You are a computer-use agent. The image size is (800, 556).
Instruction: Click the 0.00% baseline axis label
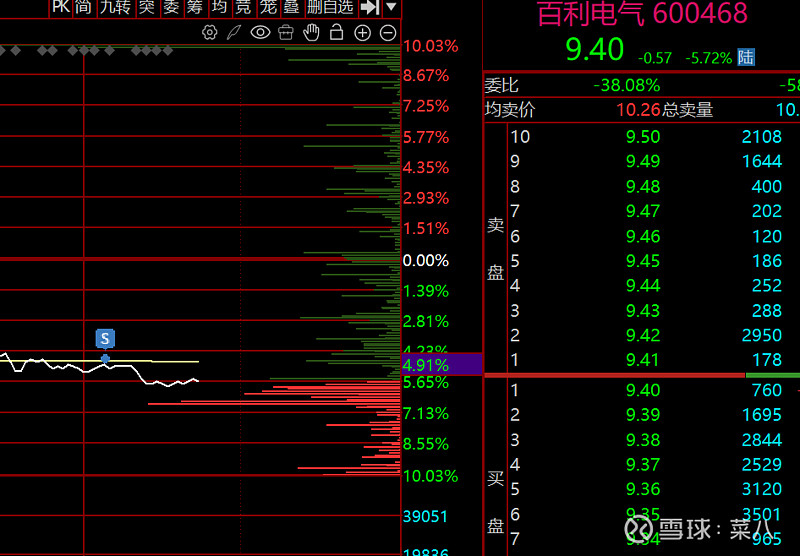click(426, 261)
